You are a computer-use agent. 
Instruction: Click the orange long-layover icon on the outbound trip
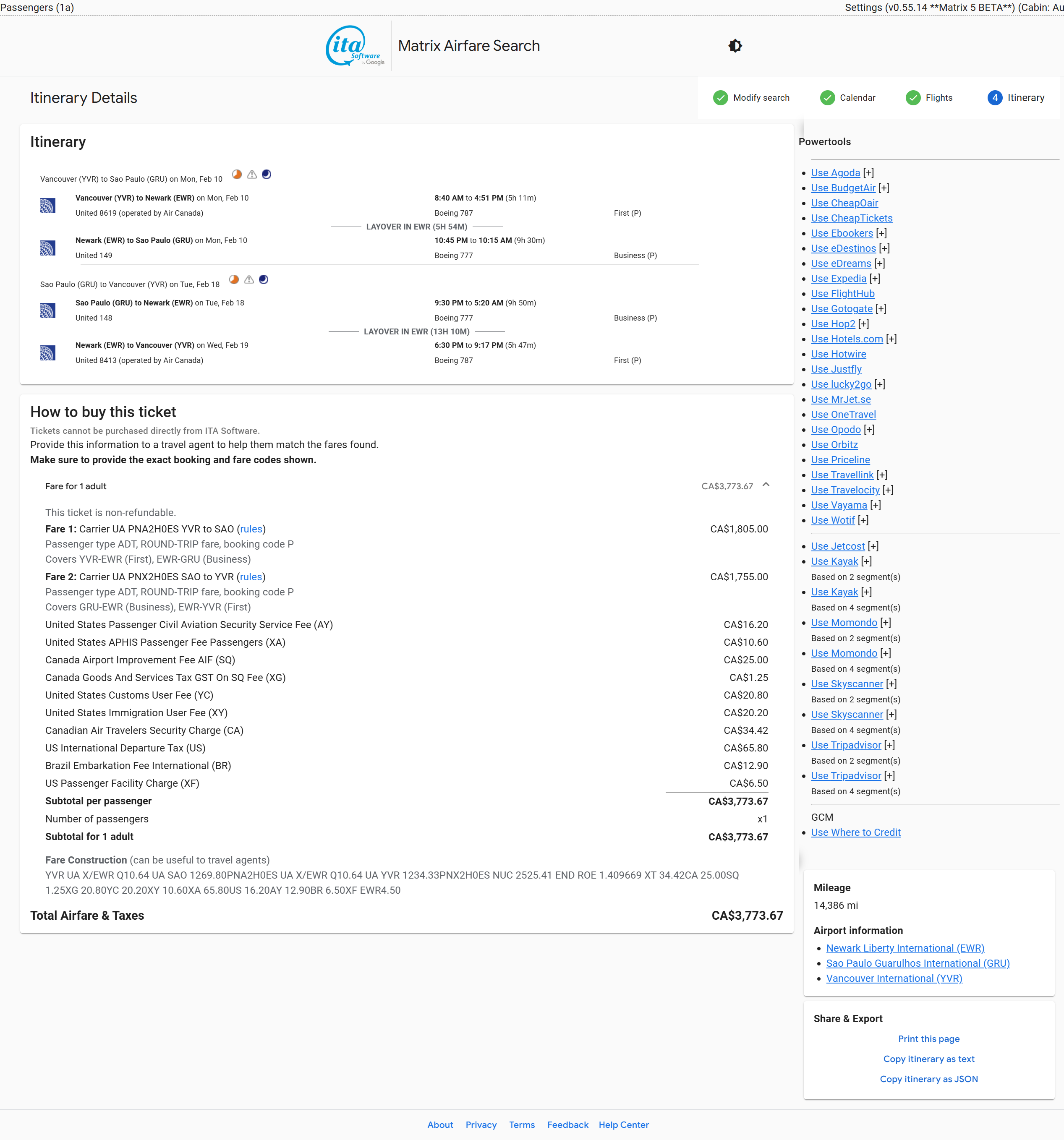click(236, 174)
